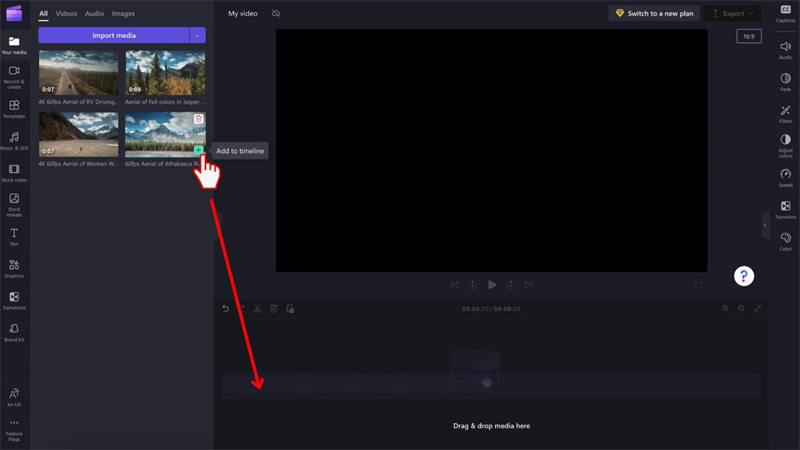Click the green Add to timeline button

pyautogui.click(x=198, y=150)
